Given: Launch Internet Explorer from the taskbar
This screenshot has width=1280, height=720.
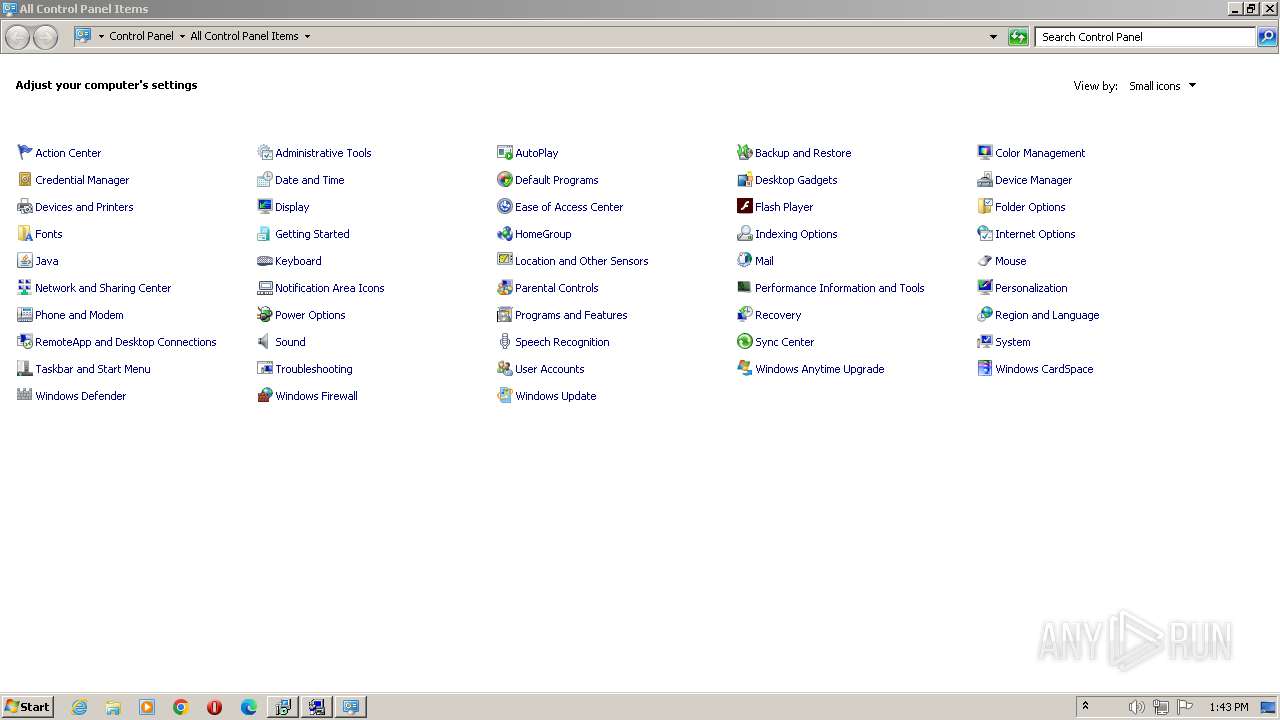Looking at the screenshot, I should 79,707.
